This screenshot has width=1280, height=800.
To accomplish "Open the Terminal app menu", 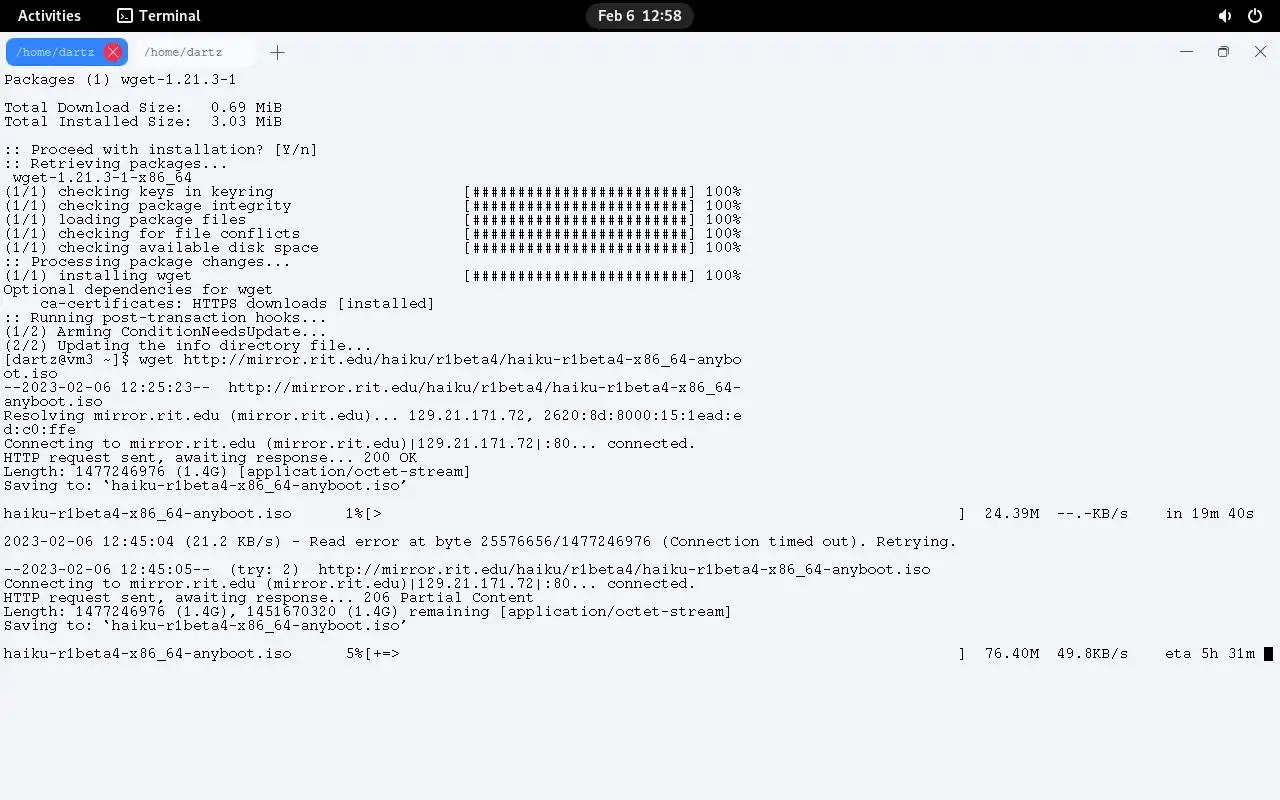I will (x=159, y=16).
